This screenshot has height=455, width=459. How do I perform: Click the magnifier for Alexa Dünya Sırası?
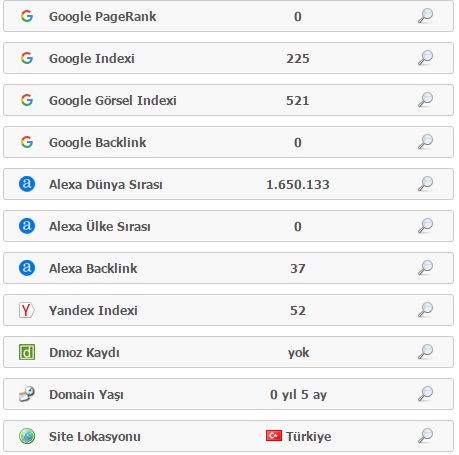[x=425, y=184]
